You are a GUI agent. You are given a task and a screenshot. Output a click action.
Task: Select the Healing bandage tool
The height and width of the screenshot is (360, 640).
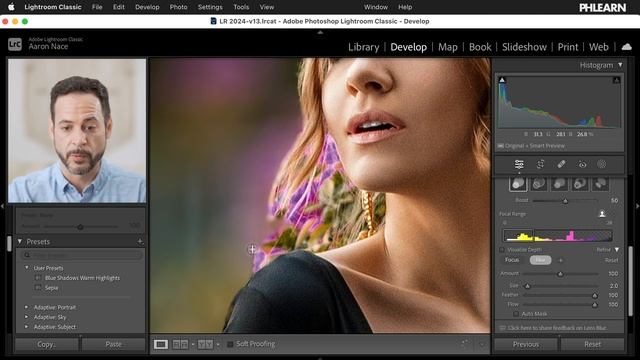click(561, 164)
